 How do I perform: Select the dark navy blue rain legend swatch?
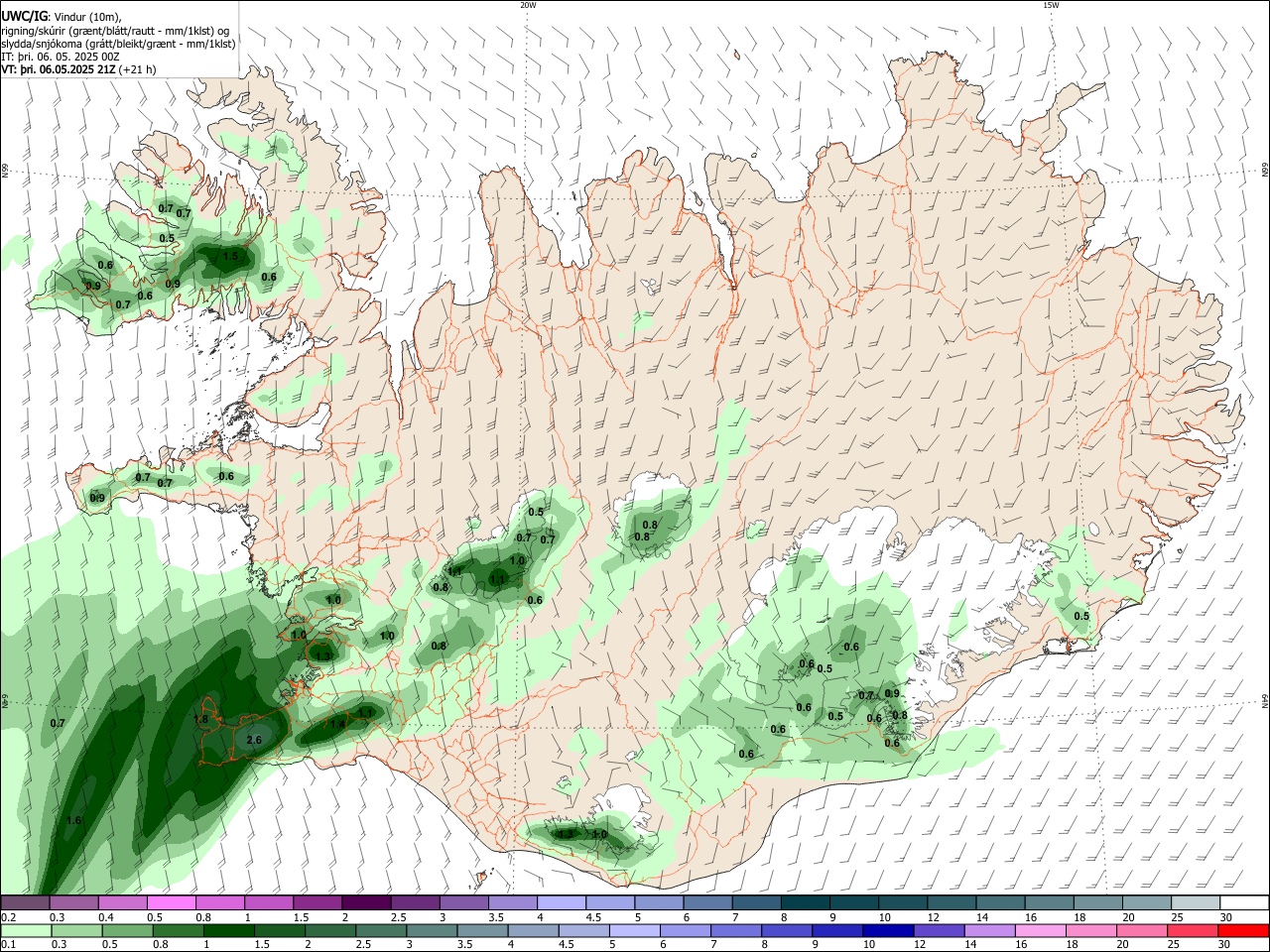click(886, 930)
